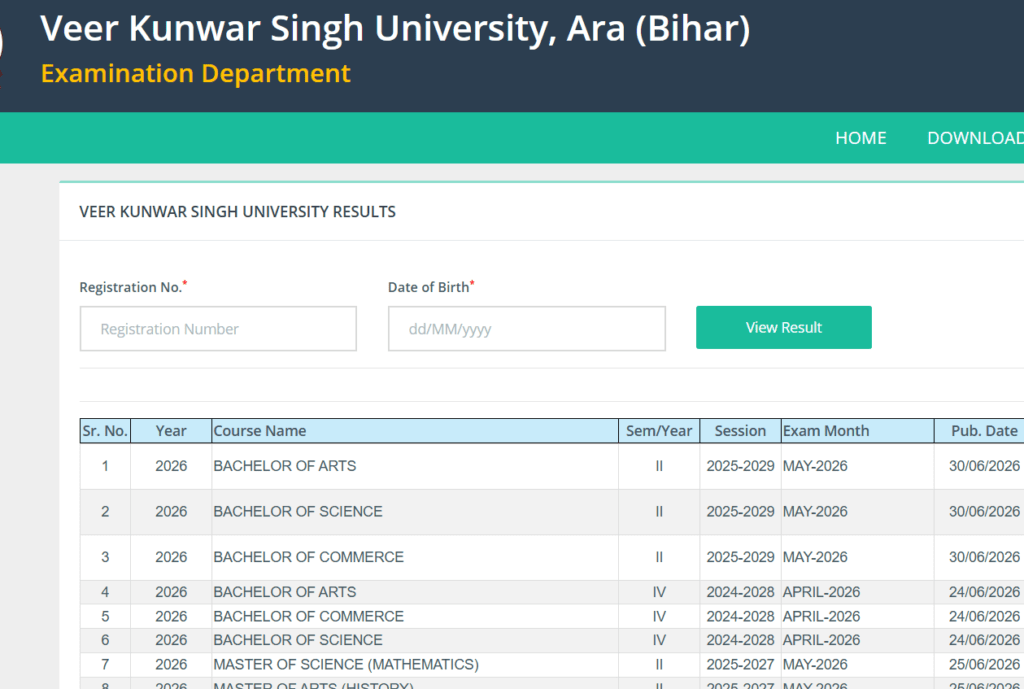Focus the Registration Number input field
Image resolution: width=1024 pixels, height=689 pixels.
pos(218,328)
